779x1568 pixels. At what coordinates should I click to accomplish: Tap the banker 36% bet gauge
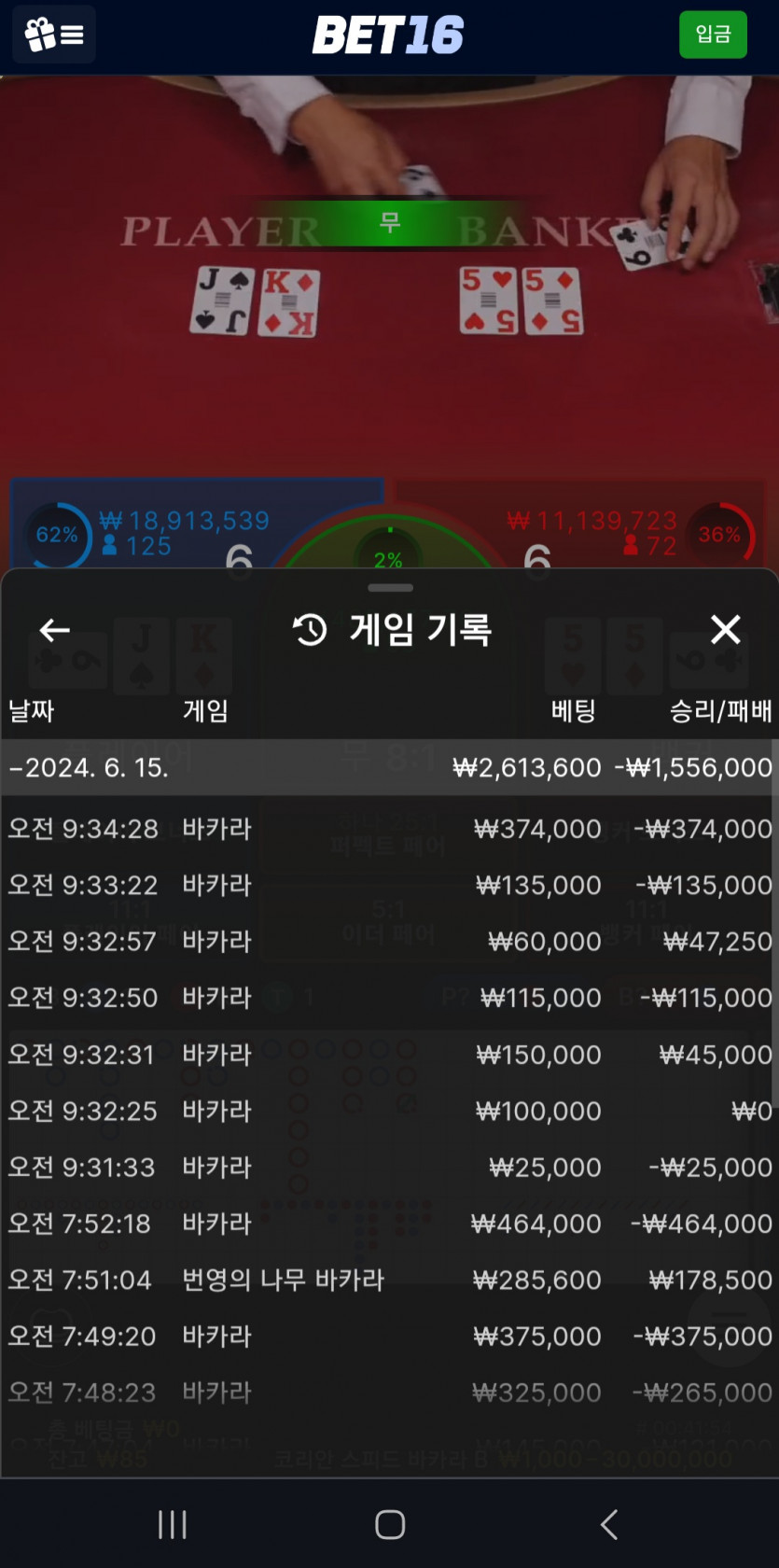(719, 535)
